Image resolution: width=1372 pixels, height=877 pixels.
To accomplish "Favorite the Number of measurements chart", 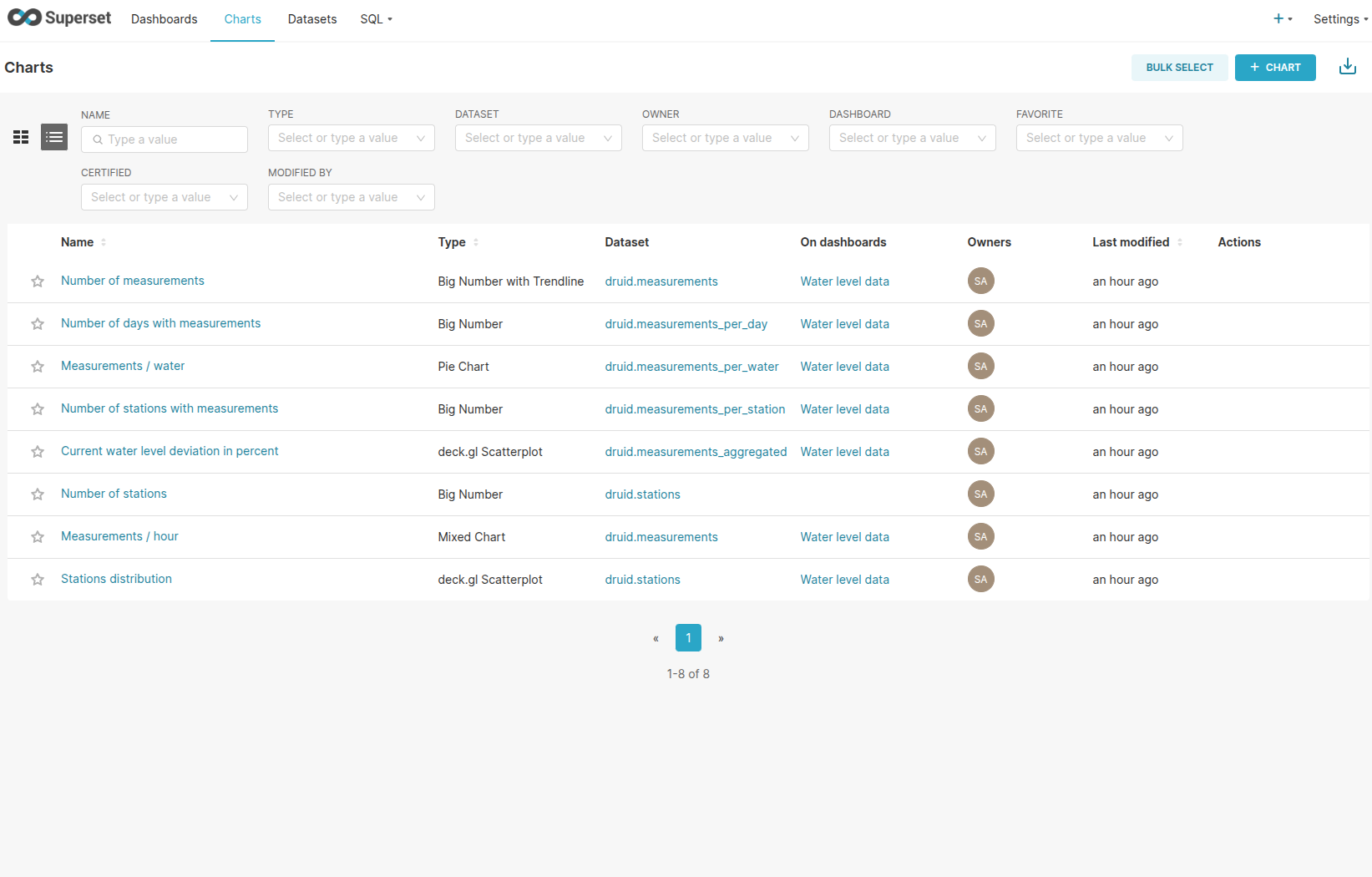I will (38, 281).
